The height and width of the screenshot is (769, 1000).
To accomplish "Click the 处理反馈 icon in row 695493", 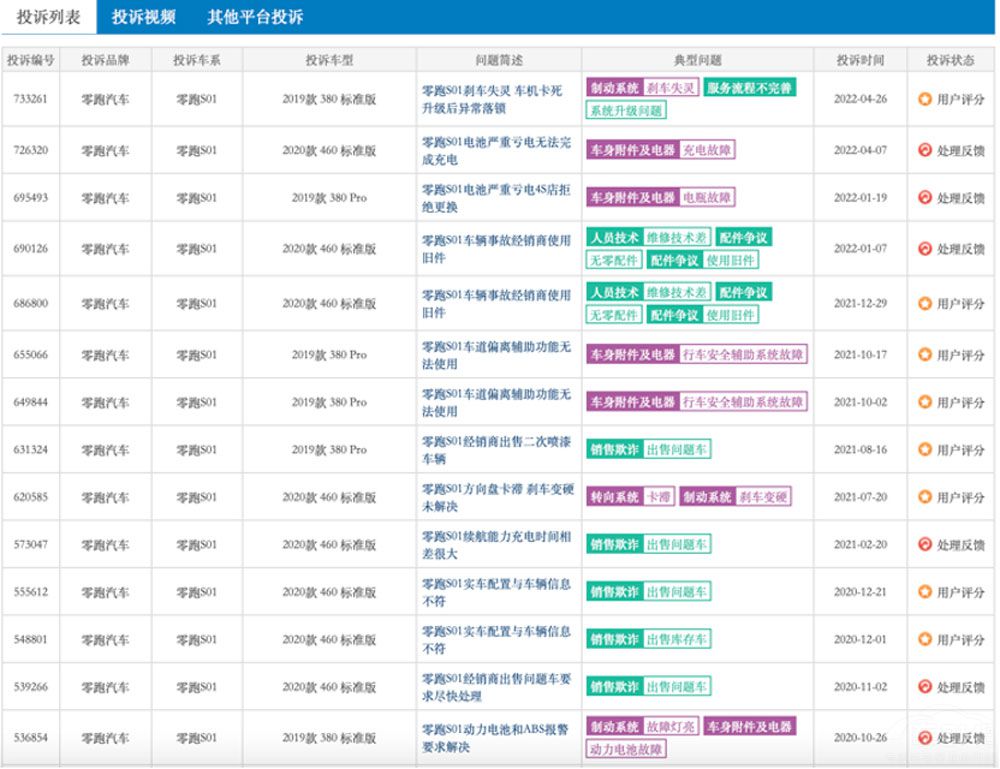I will (925, 198).
